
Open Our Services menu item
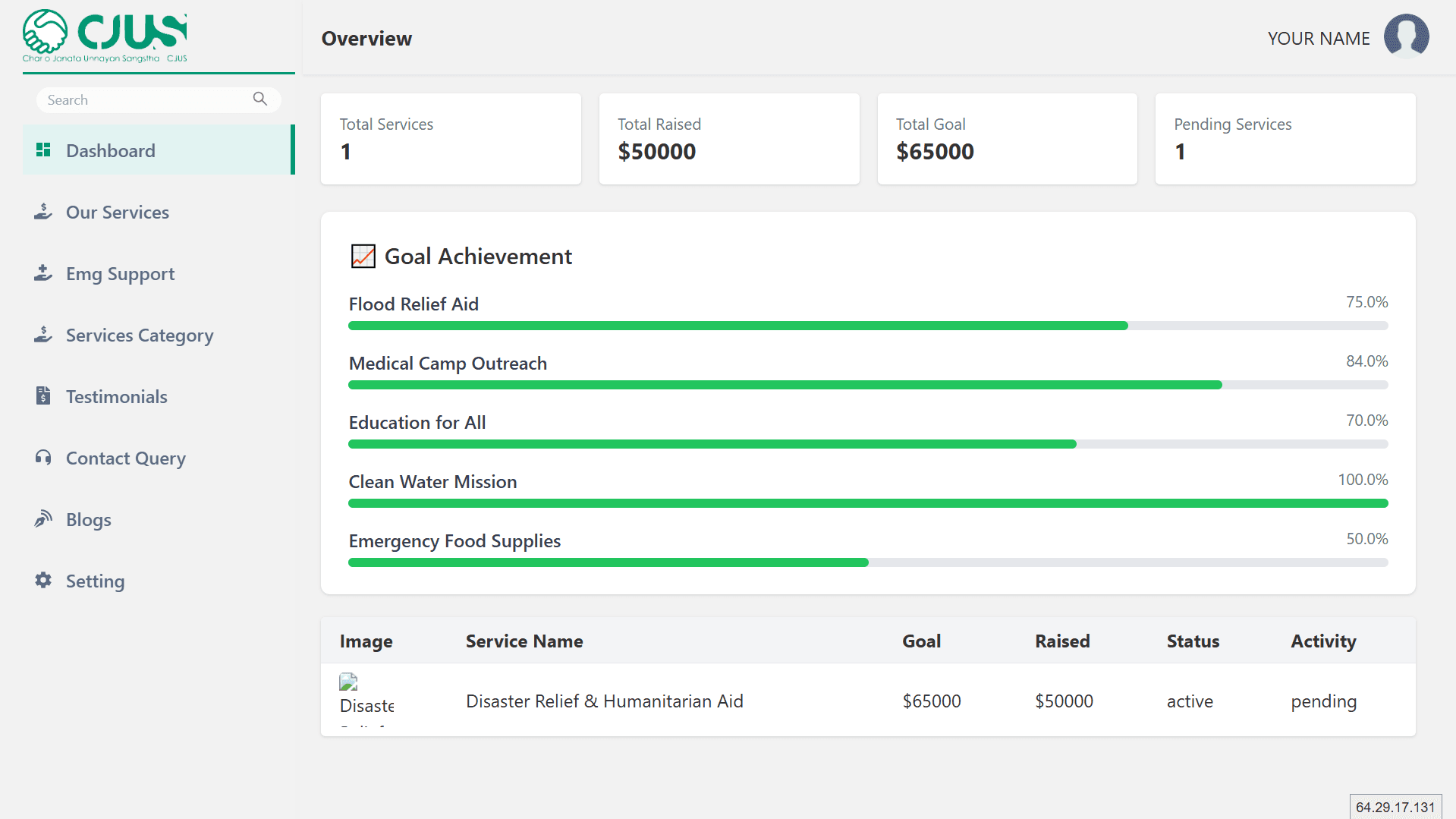pos(117,213)
